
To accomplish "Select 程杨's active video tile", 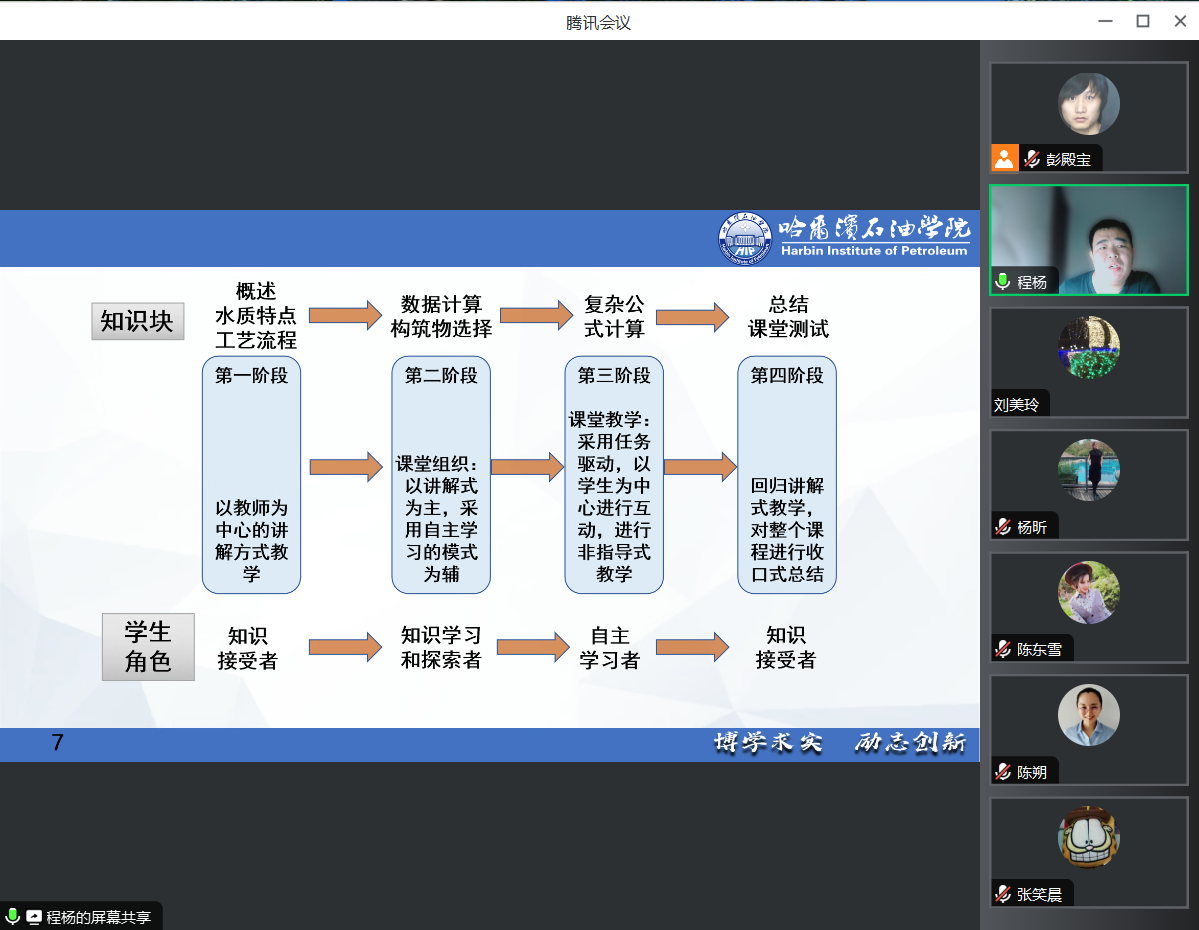I will tap(1089, 240).
